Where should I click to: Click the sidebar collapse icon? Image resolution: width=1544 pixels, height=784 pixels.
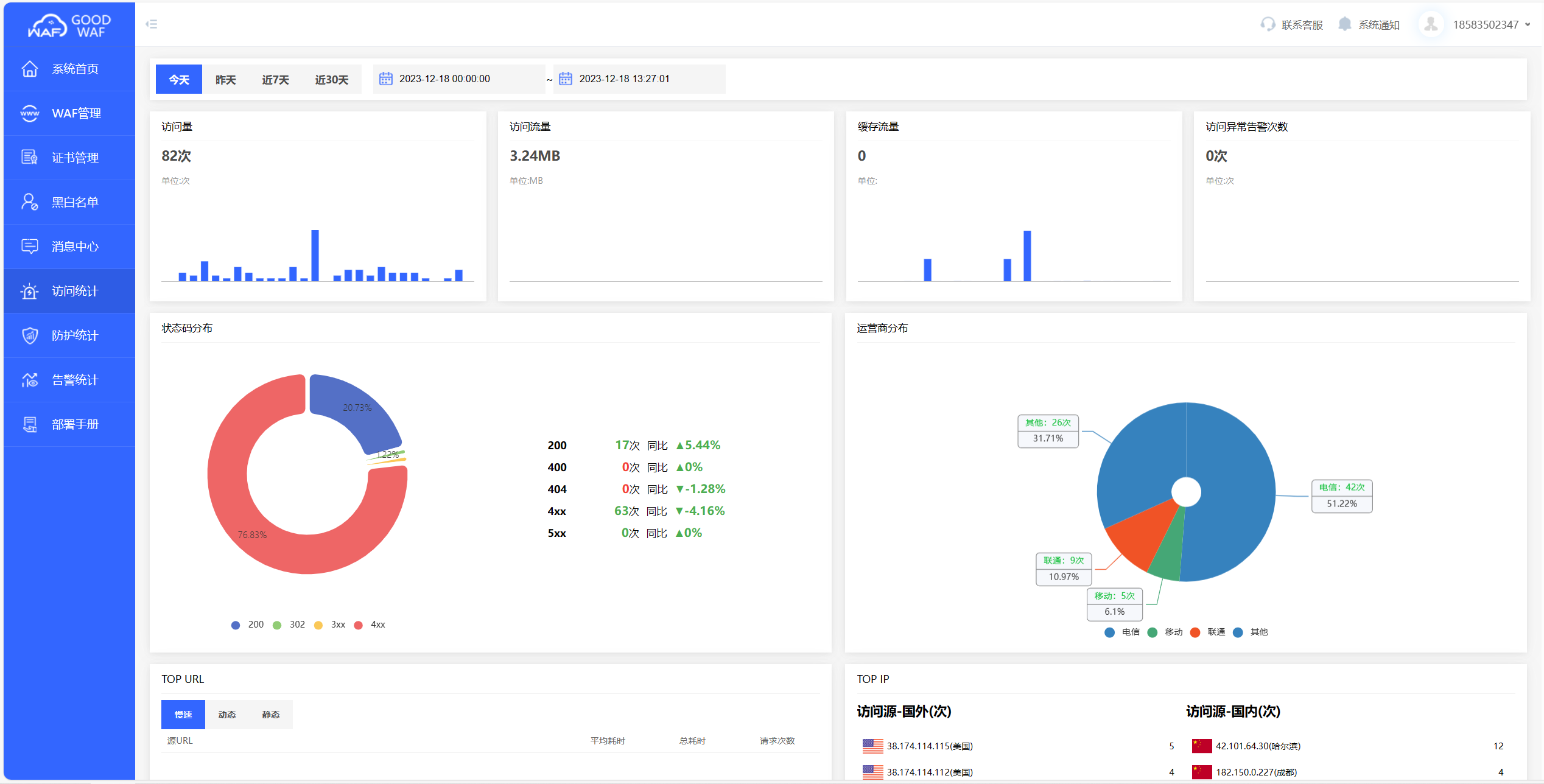tap(152, 24)
